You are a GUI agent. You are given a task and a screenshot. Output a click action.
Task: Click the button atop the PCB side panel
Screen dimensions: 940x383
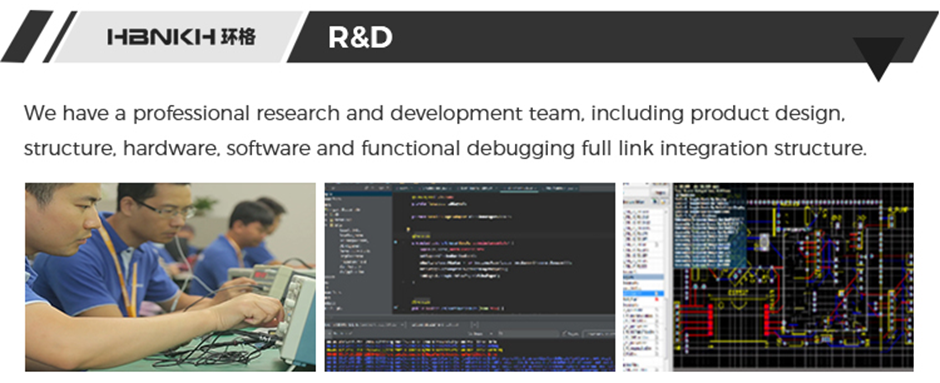[661, 193]
